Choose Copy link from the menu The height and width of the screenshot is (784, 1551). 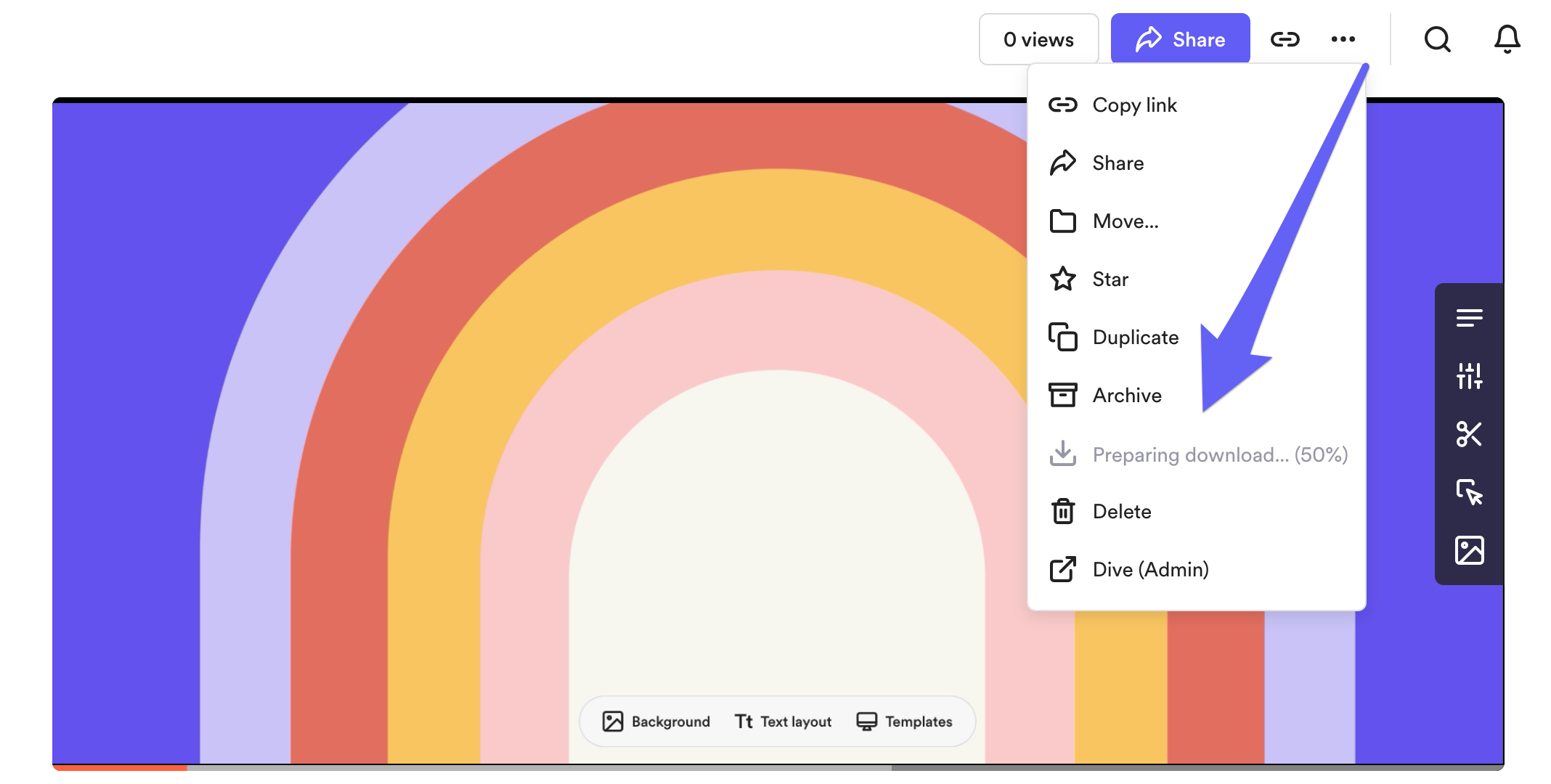[x=1197, y=105]
